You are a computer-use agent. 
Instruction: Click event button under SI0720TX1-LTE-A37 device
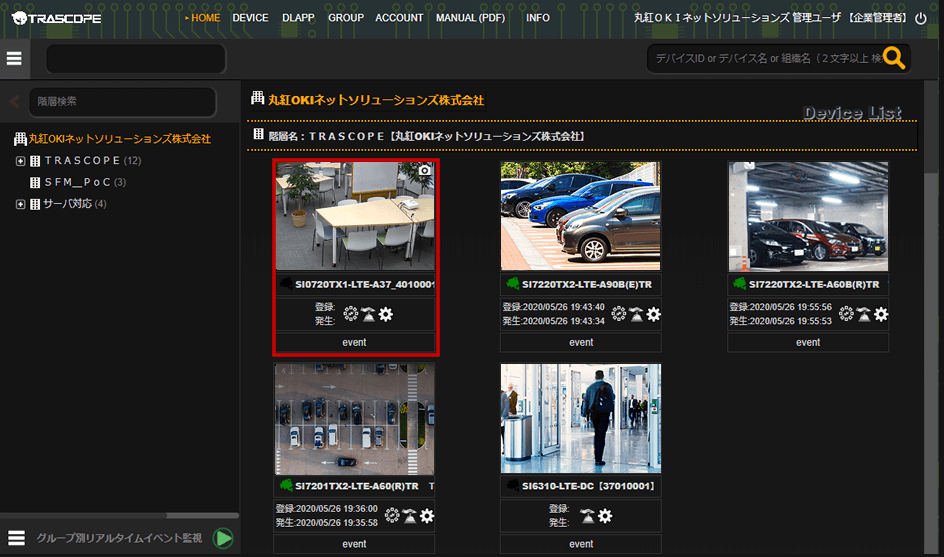click(x=354, y=342)
